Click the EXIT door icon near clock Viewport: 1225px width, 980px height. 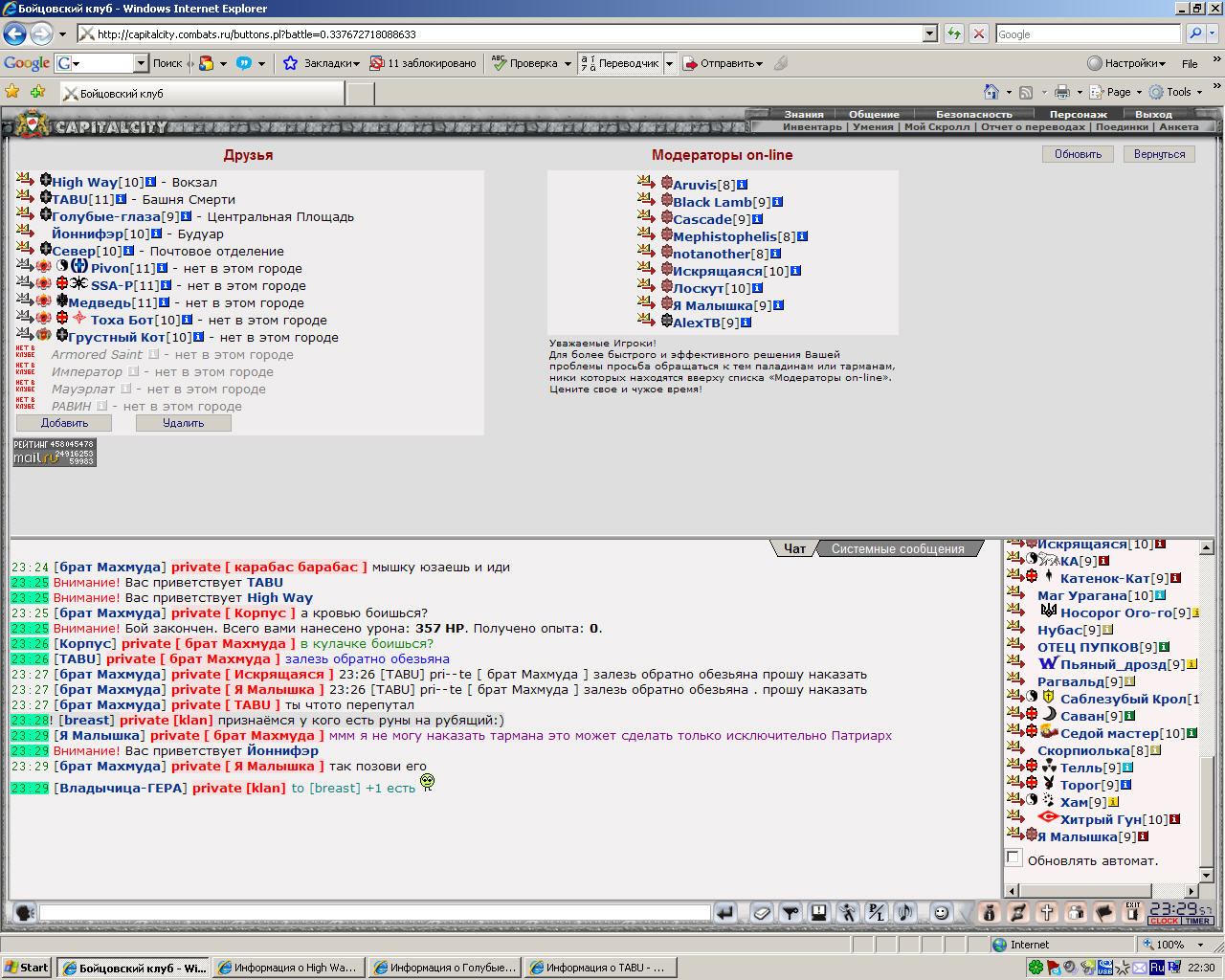1133,913
